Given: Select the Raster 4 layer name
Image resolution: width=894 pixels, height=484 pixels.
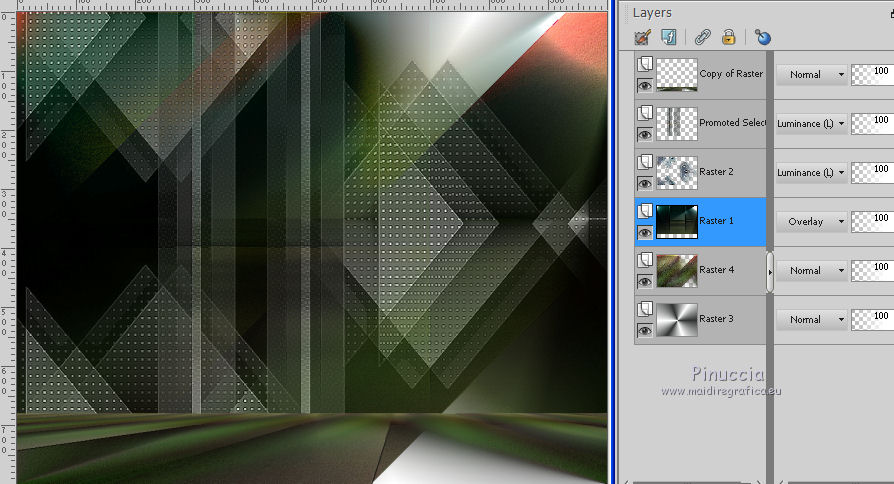Looking at the screenshot, I should tap(716, 270).
